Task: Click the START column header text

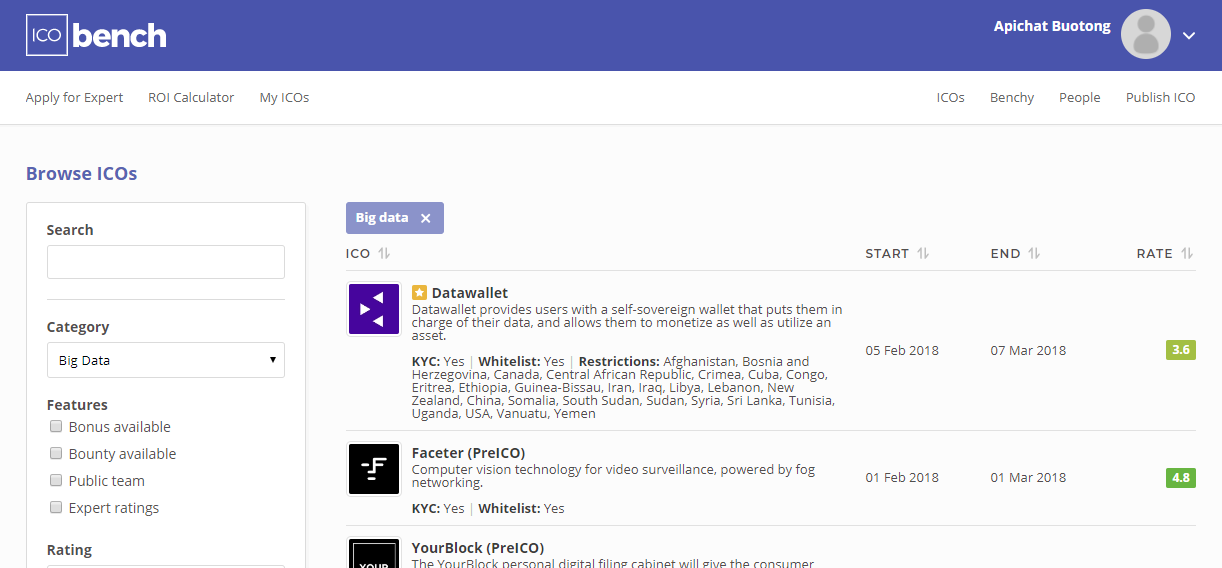Action: (x=887, y=254)
